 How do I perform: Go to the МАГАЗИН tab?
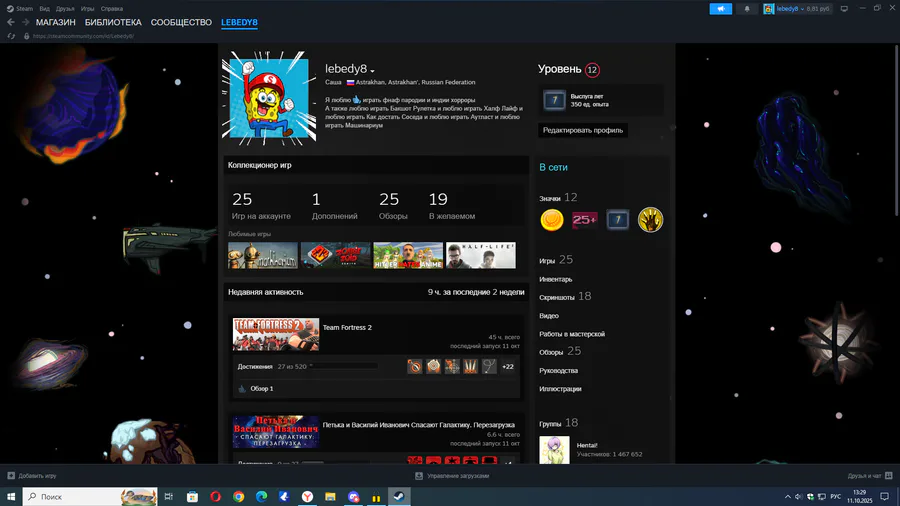pos(56,22)
